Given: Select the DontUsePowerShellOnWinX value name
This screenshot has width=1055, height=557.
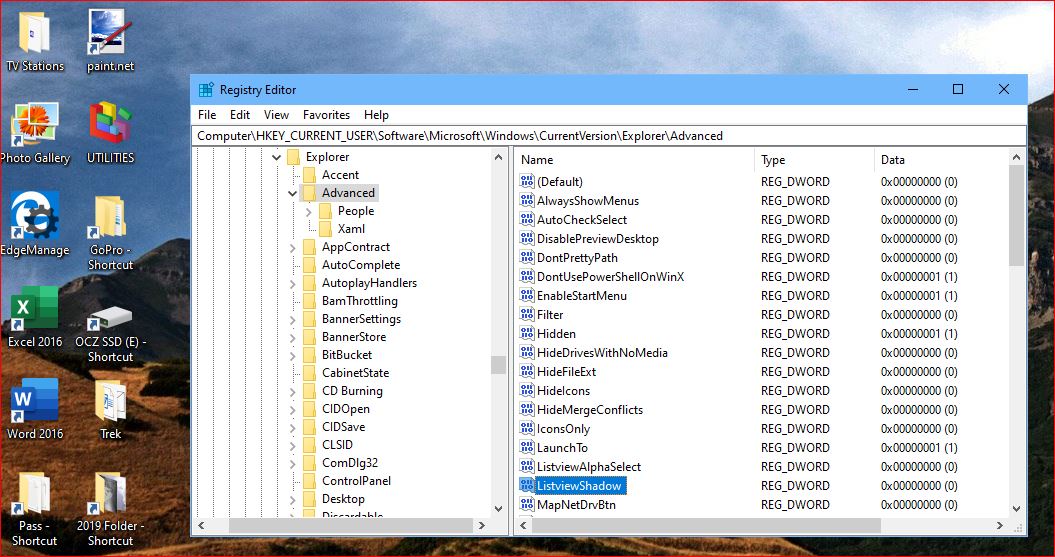Looking at the screenshot, I should pyautogui.click(x=610, y=276).
